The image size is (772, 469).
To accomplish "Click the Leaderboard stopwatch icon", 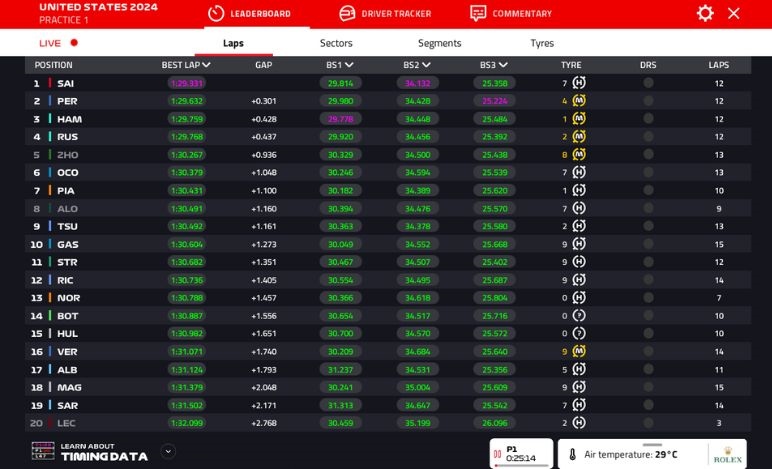I will (x=215, y=13).
